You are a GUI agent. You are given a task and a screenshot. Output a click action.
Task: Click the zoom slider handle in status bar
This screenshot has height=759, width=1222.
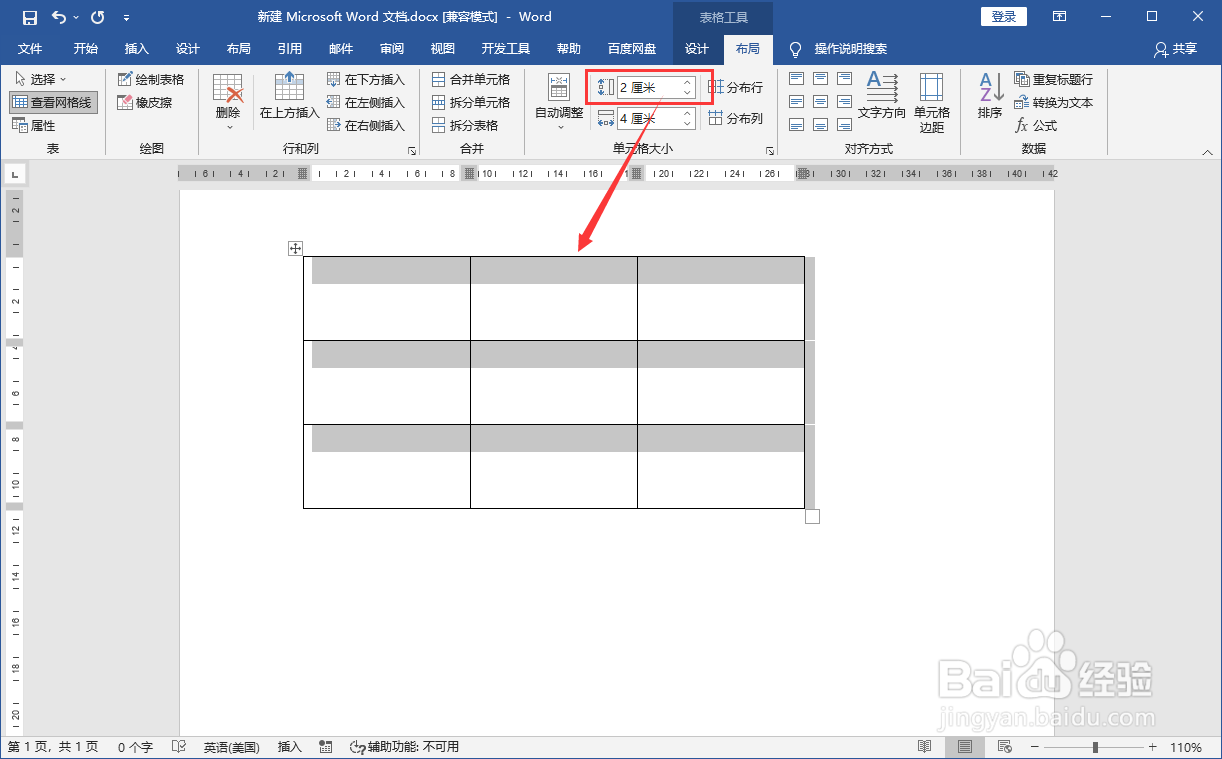[x=1096, y=747]
